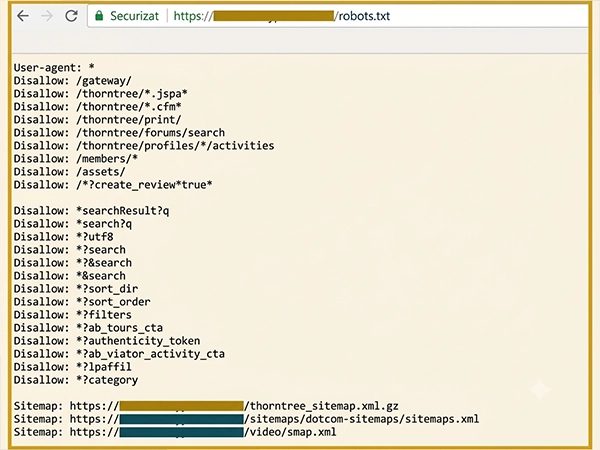Click the 'Disallow: *?lpaffil' line
600x450 pixels.
[x=73, y=367]
